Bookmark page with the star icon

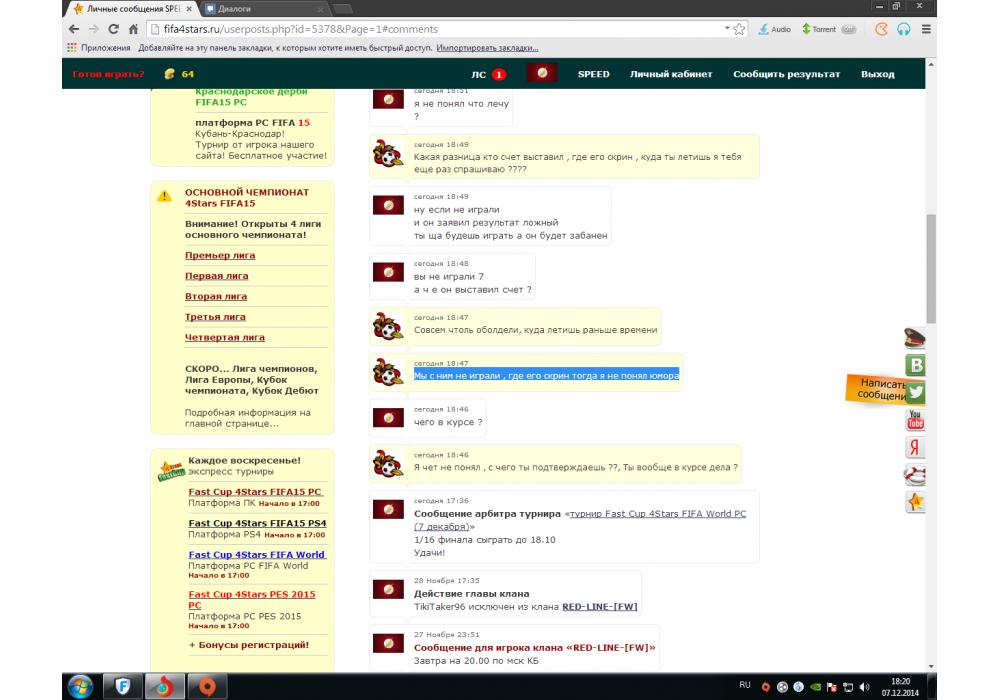(x=739, y=29)
